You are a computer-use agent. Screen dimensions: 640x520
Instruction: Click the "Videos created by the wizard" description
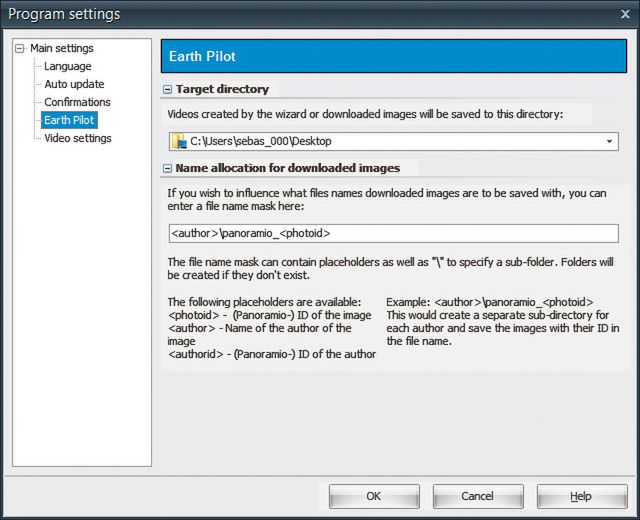tap(365, 114)
